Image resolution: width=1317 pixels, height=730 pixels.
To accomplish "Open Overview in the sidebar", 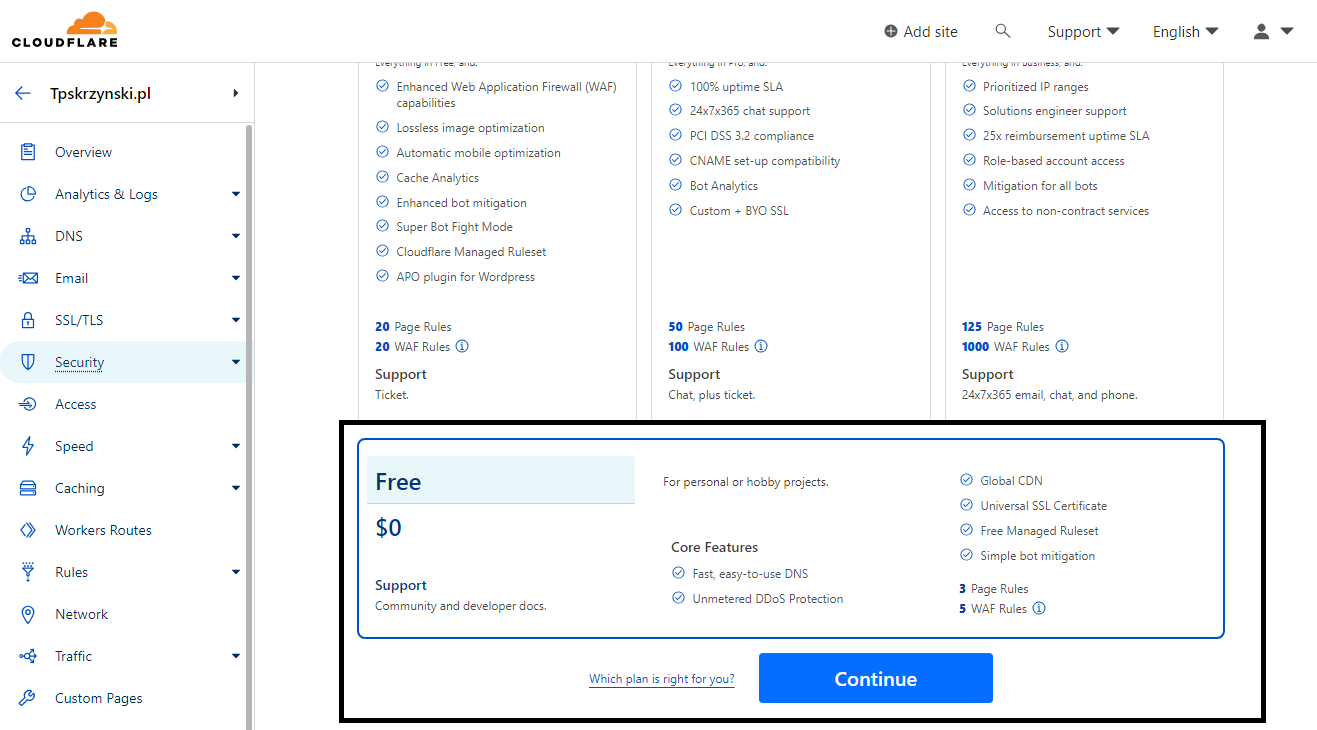I will [x=83, y=152].
